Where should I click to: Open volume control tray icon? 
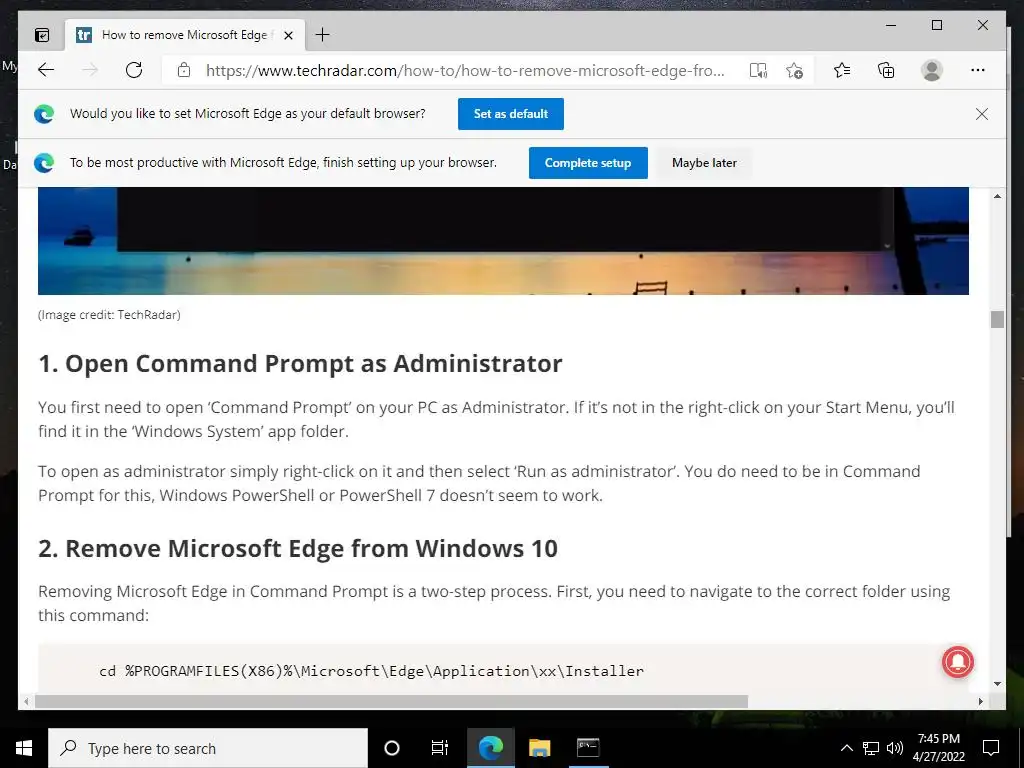pos(895,748)
